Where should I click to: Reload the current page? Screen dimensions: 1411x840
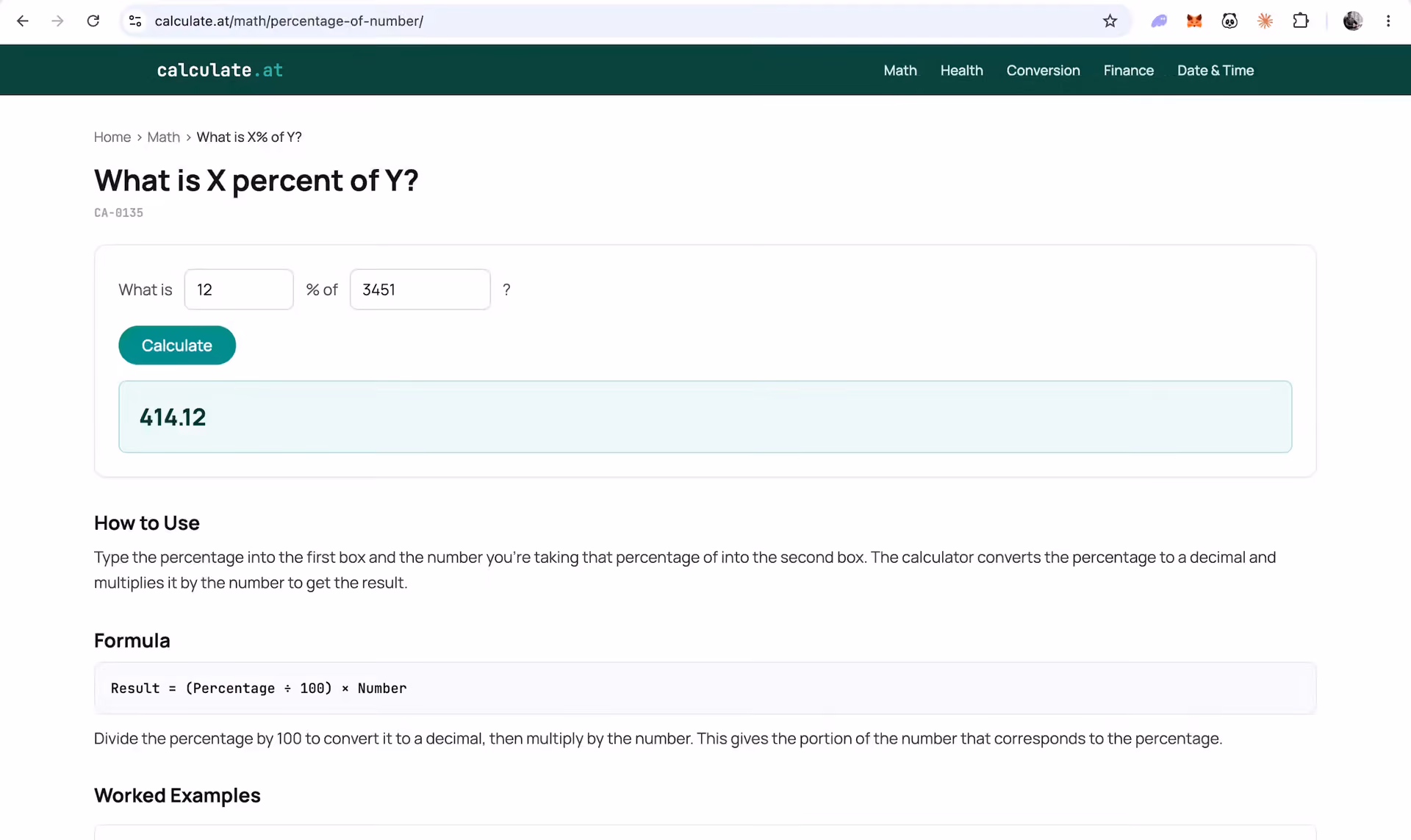(x=93, y=21)
